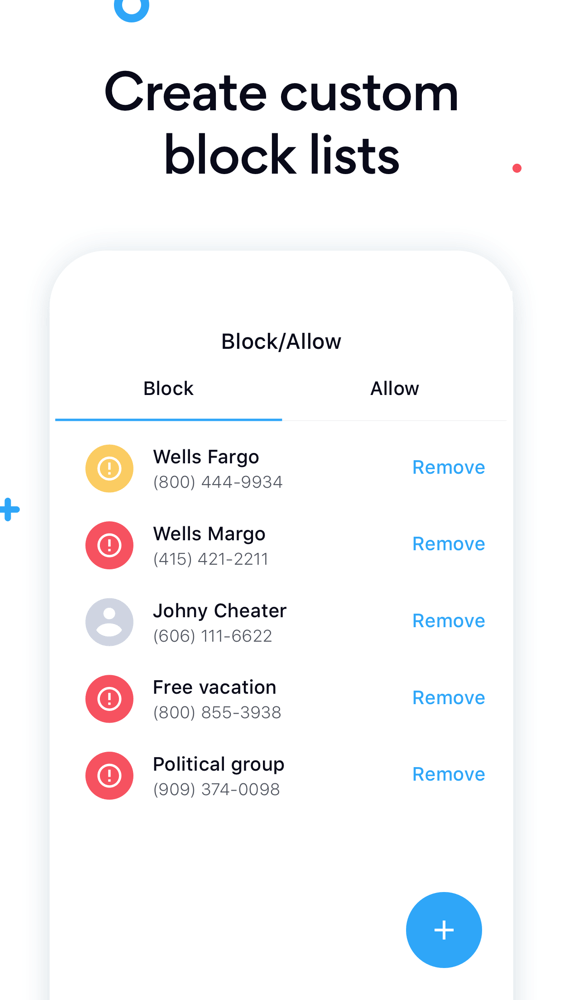The height and width of the screenshot is (1000, 563).
Task: Tap the red alert icon beside Free vacation
Action: coord(109,699)
